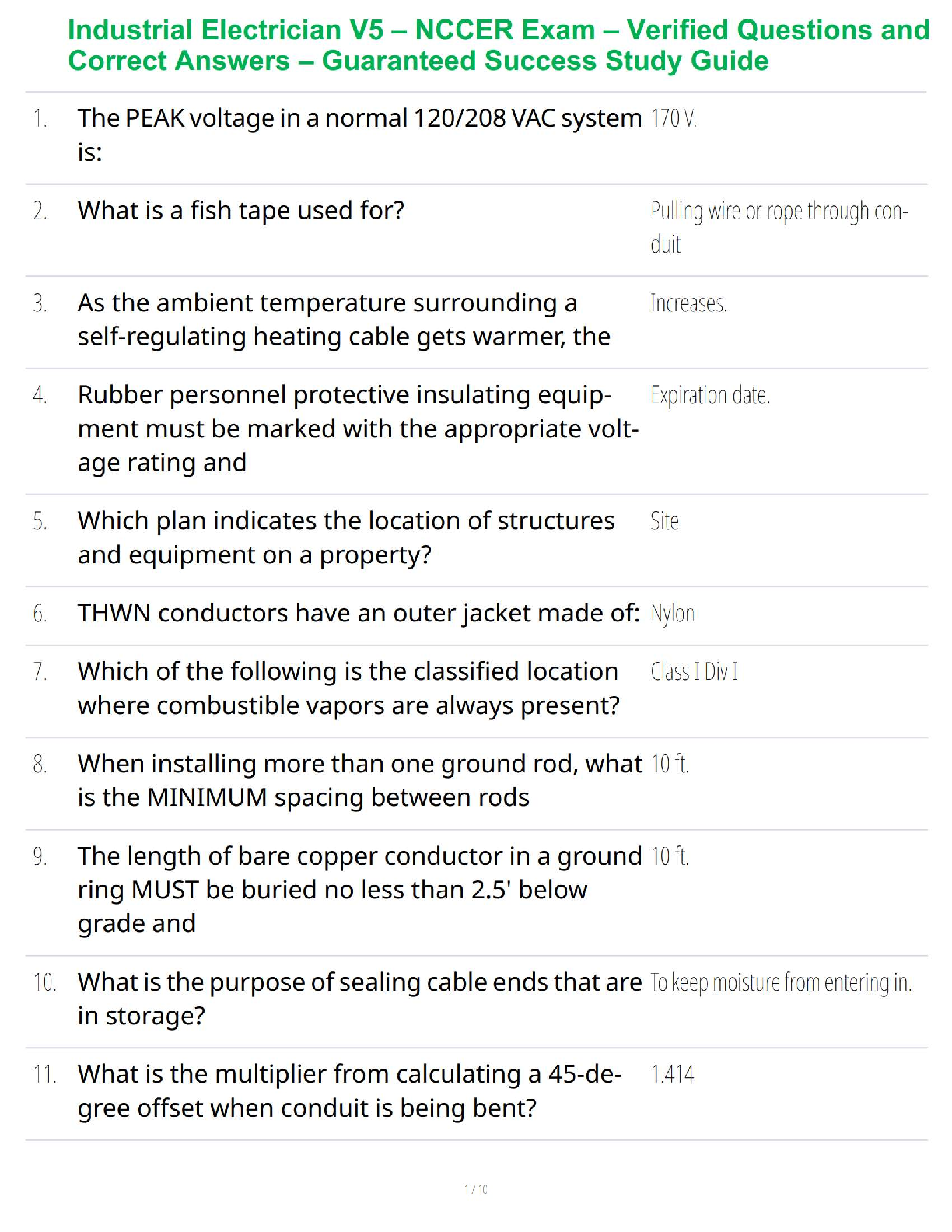Click the green study guide title heading
Viewport: 952px width, 1232px height.
(x=498, y=45)
